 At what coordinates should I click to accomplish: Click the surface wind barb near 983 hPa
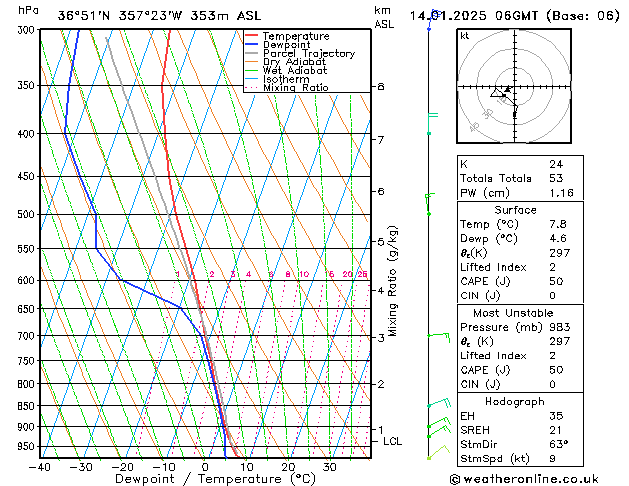[438, 452]
